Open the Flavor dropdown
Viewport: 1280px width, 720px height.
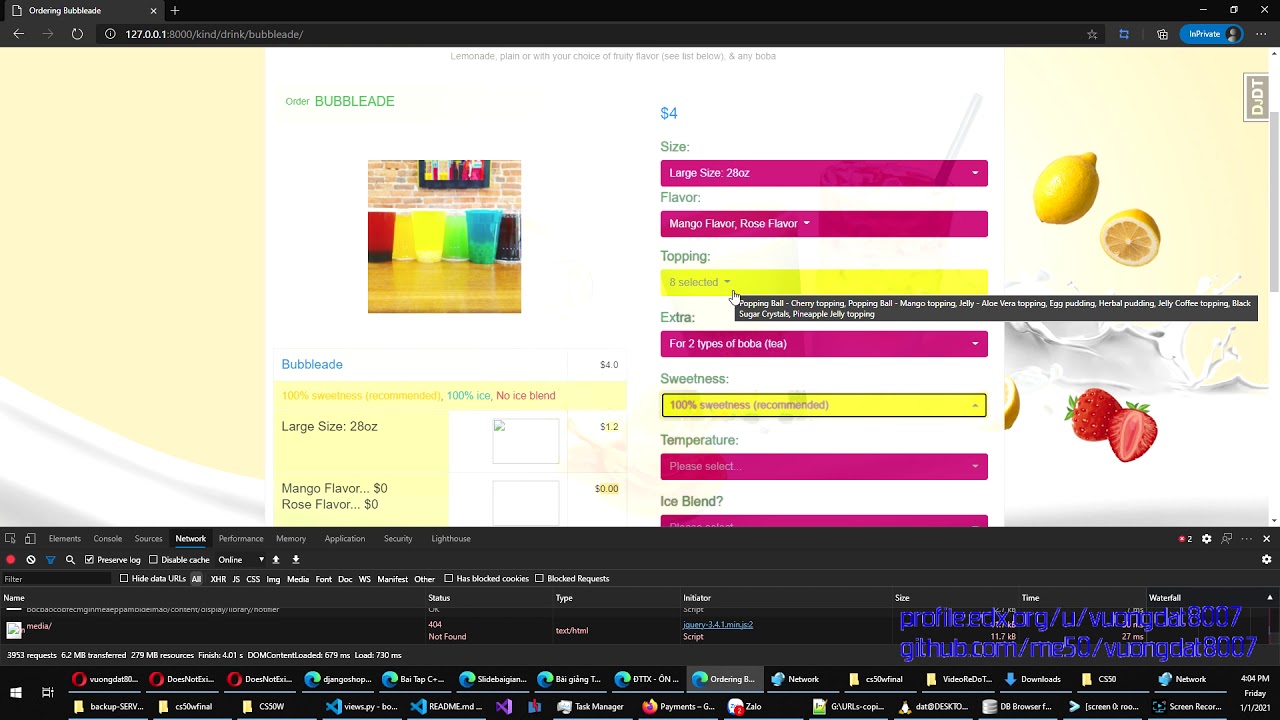[824, 224]
